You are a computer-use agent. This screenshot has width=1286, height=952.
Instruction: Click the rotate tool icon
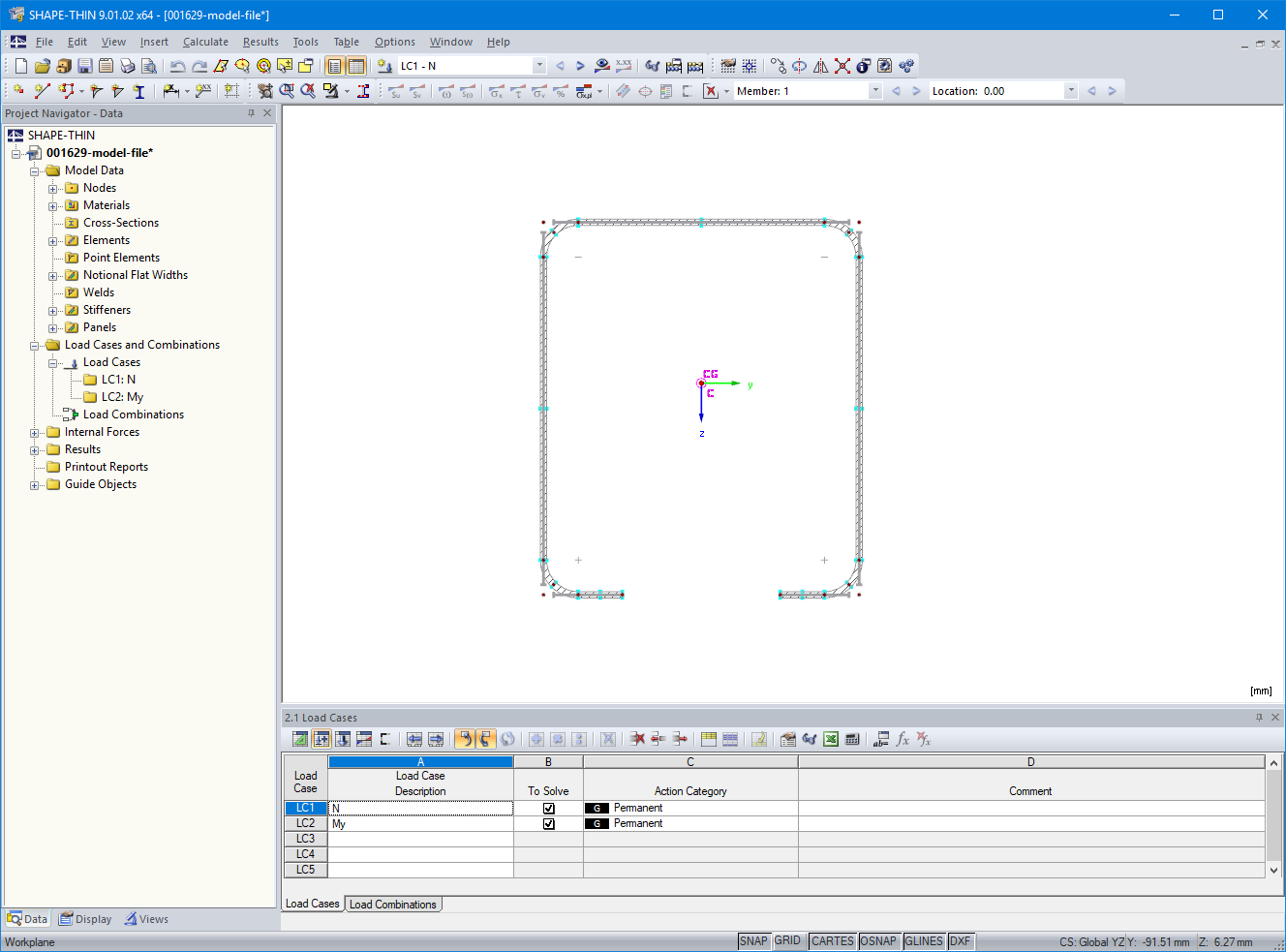pyautogui.click(x=799, y=66)
